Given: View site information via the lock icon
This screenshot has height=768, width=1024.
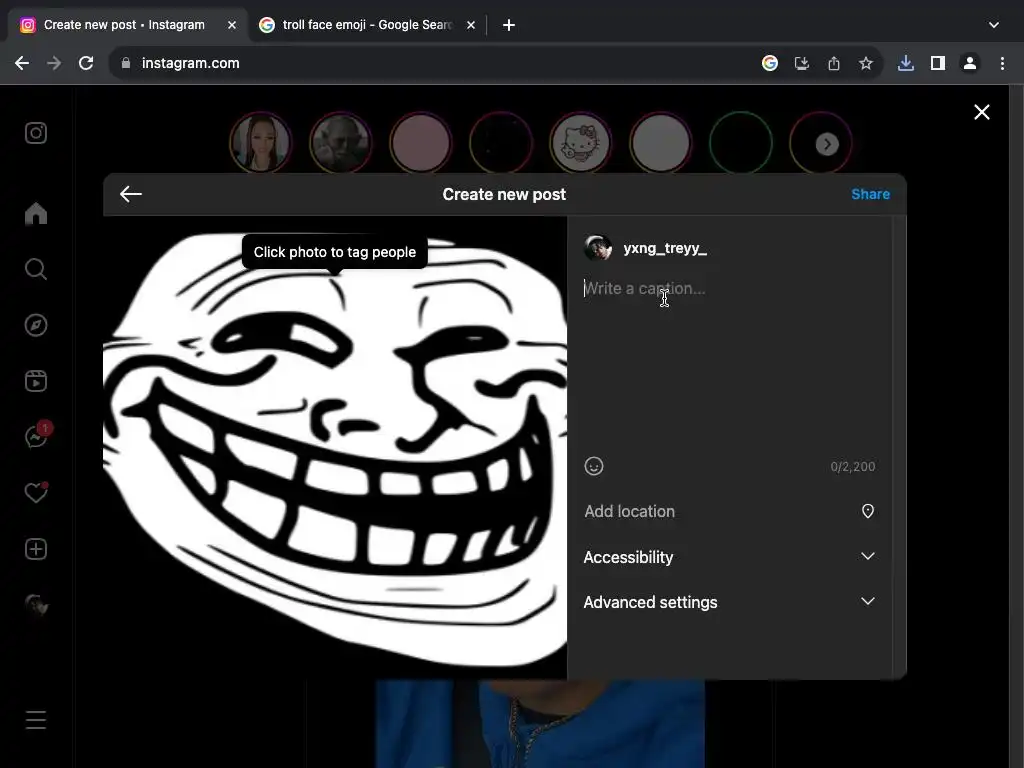Looking at the screenshot, I should [126, 63].
